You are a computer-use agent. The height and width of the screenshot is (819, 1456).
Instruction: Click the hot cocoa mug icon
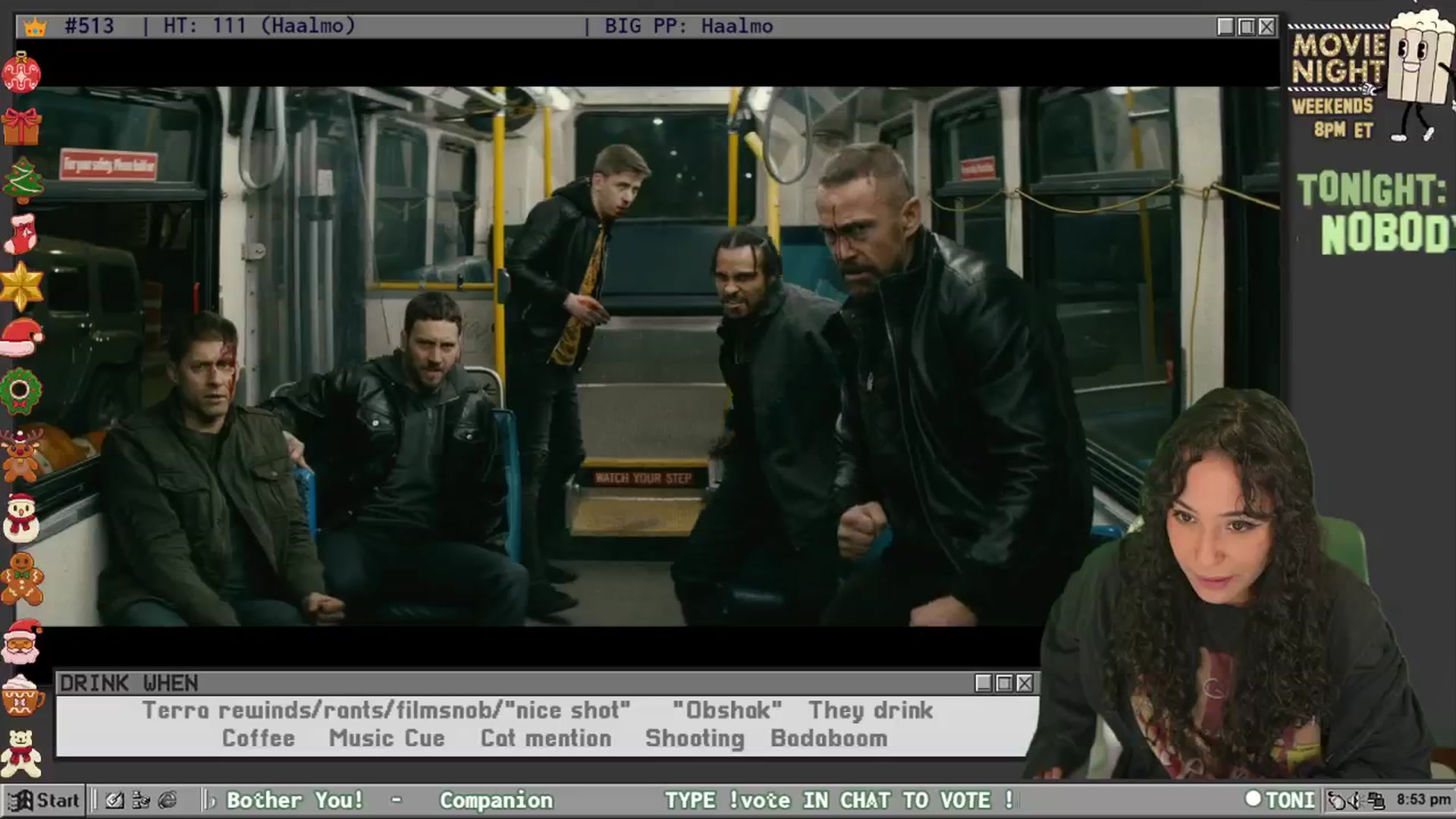coord(21,695)
